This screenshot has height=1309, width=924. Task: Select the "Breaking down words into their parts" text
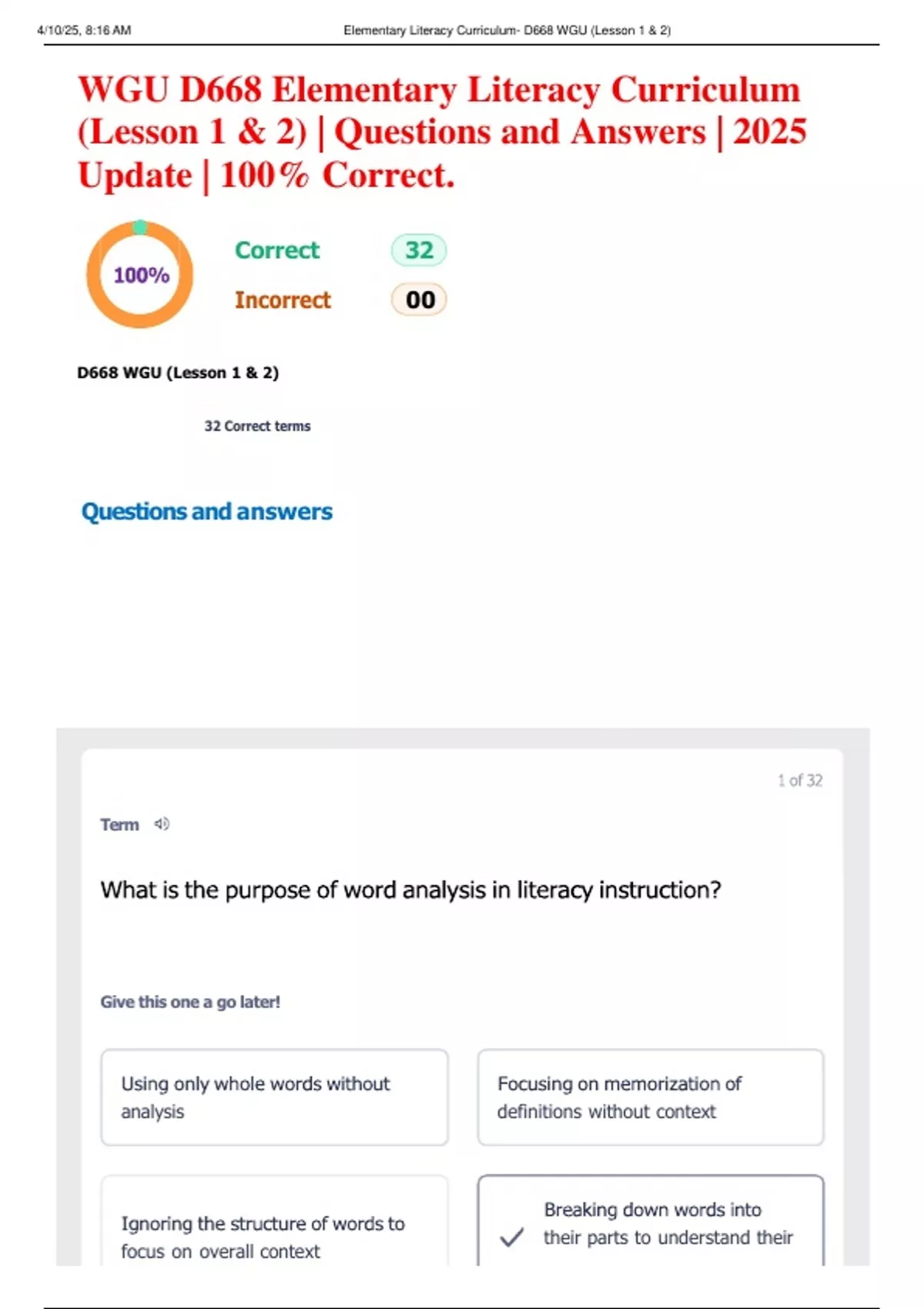coord(667,1224)
